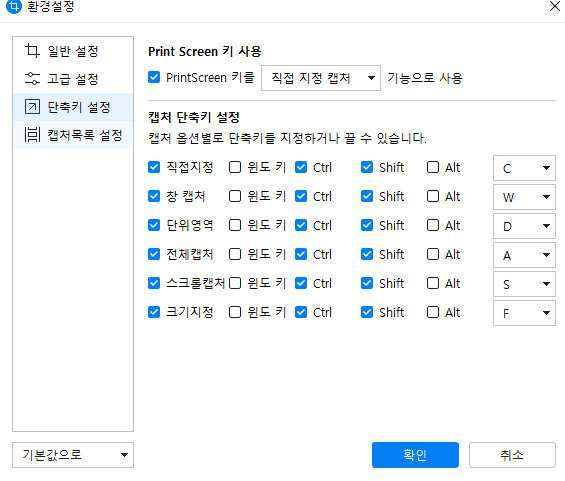Image resolution: width=565 pixels, height=481 pixels.
Task: Check Alt for the 창 캡처 row
Action: click(x=433, y=196)
